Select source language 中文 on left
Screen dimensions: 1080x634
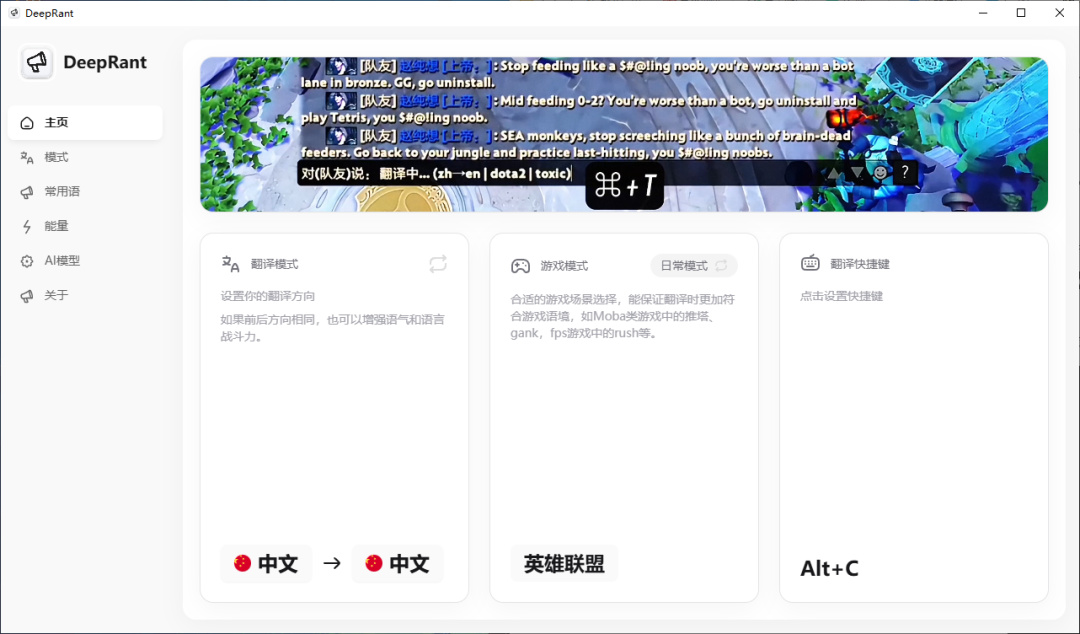point(266,564)
